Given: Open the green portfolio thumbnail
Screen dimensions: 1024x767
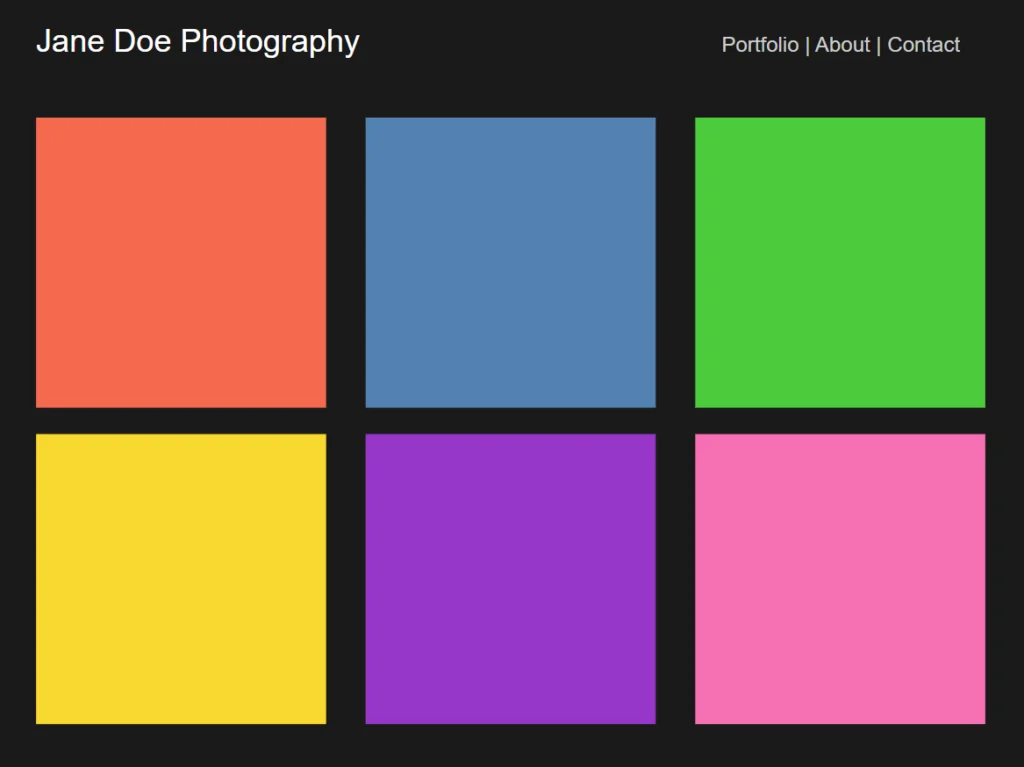Looking at the screenshot, I should pos(840,262).
